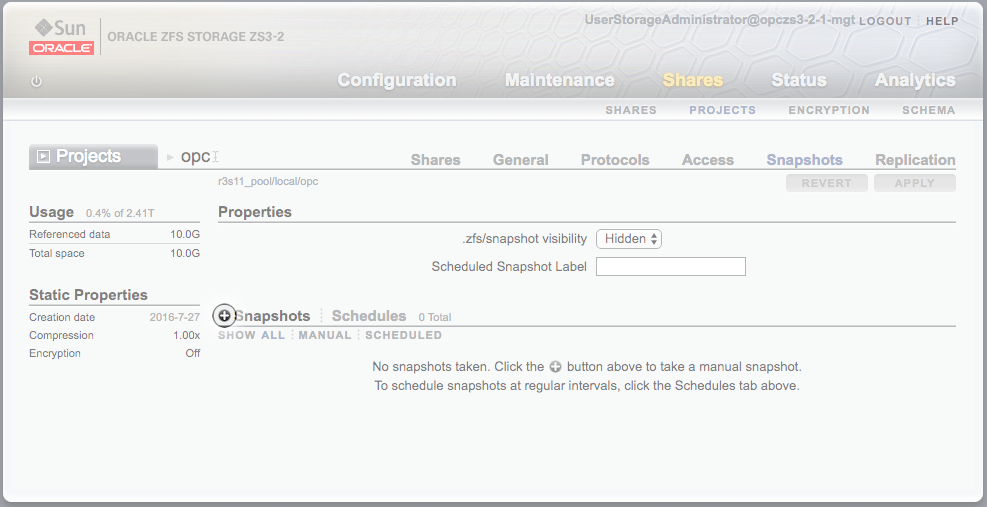The image size is (987, 507).
Task: Click the Total space row
Action: click(115, 253)
